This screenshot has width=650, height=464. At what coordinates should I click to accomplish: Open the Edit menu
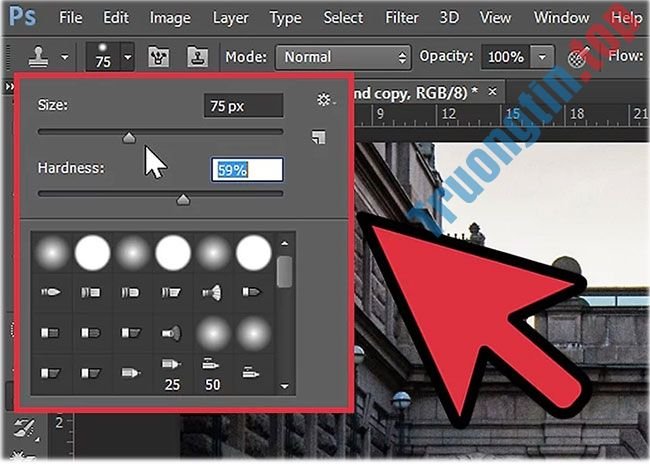pyautogui.click(x=116, y=18)
